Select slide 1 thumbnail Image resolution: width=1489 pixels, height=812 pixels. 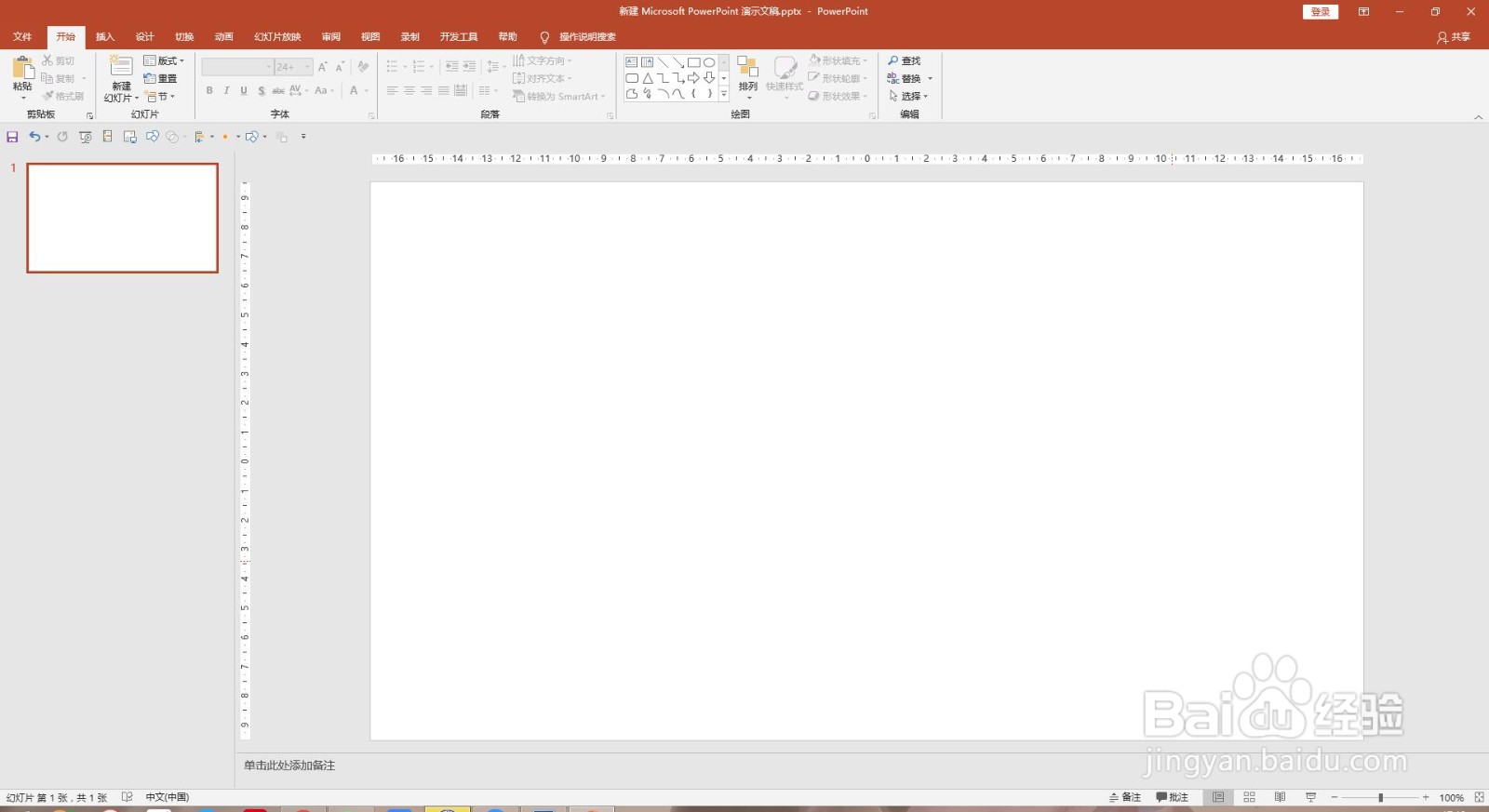(x=123, y=218)
